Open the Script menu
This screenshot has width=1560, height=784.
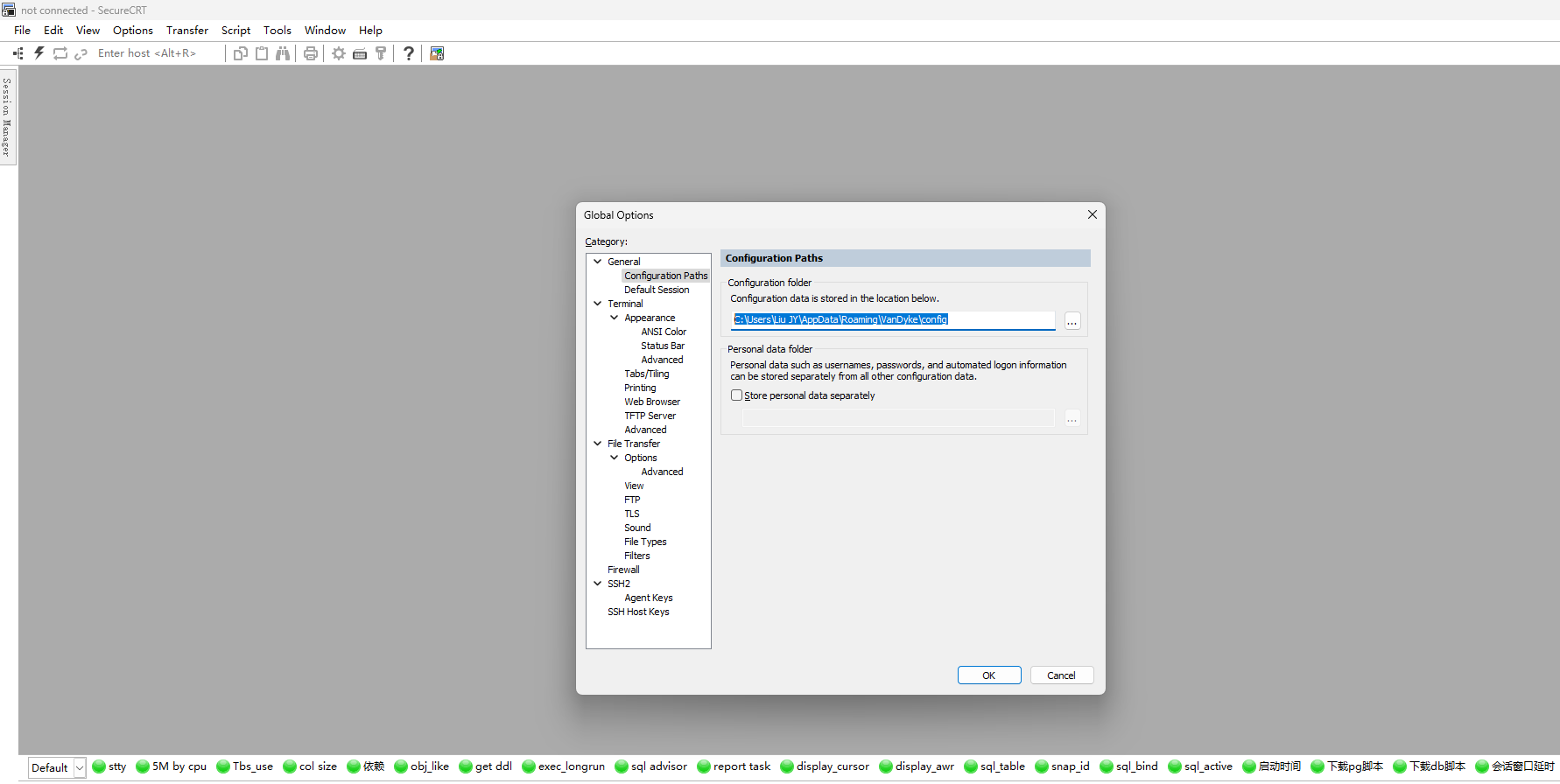[x=235, y=30]
